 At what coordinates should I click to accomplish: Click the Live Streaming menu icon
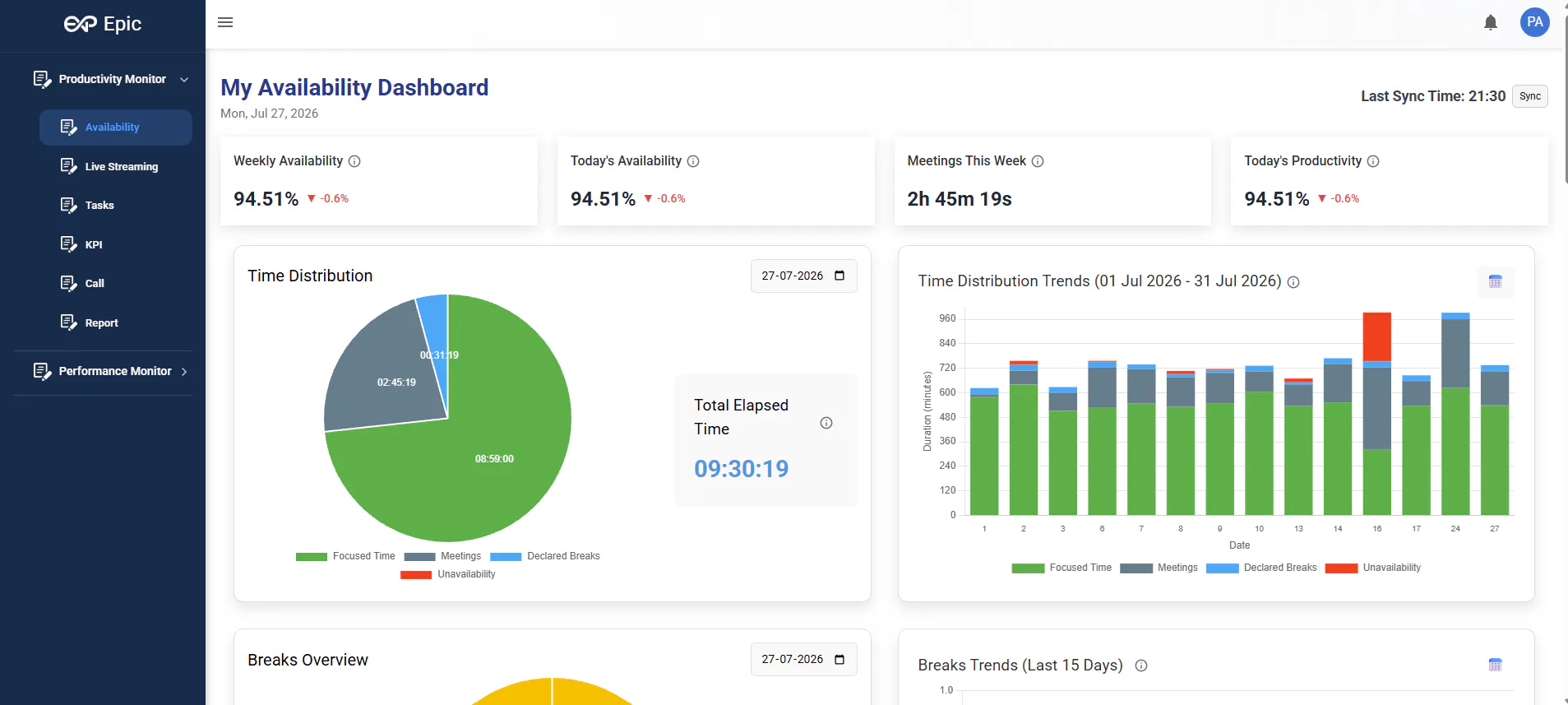[68, 166]
